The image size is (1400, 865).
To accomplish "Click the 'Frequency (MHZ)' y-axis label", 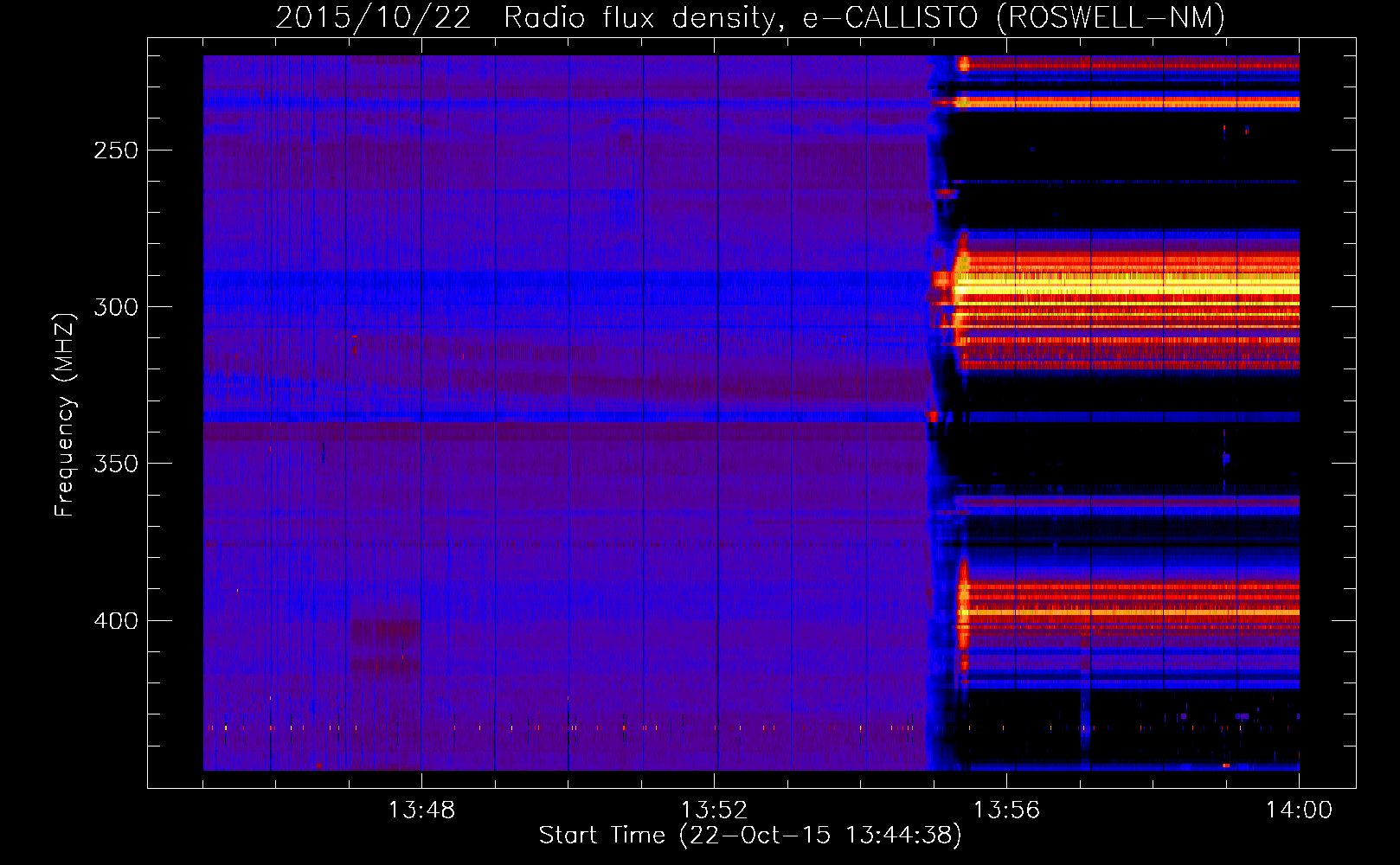I will 64,415.
